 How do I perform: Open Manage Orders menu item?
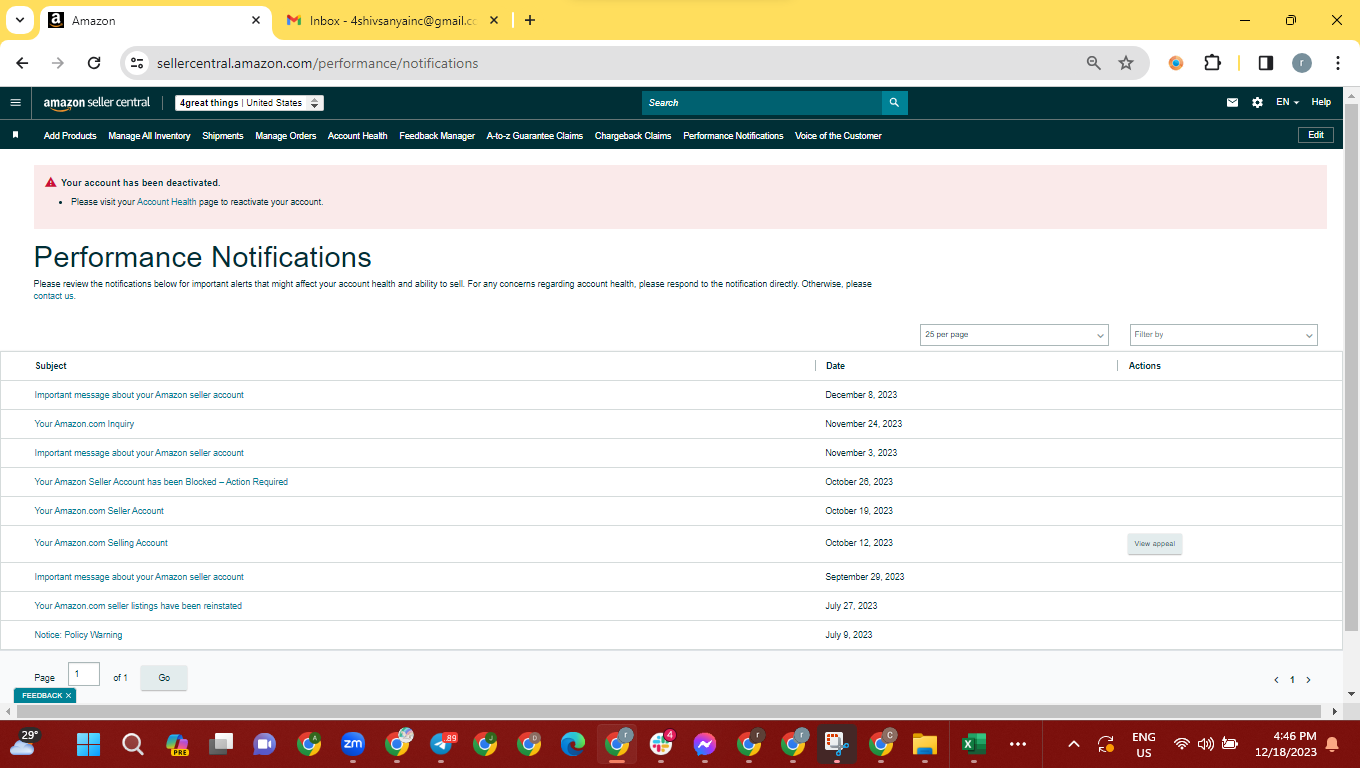(286, 136)
